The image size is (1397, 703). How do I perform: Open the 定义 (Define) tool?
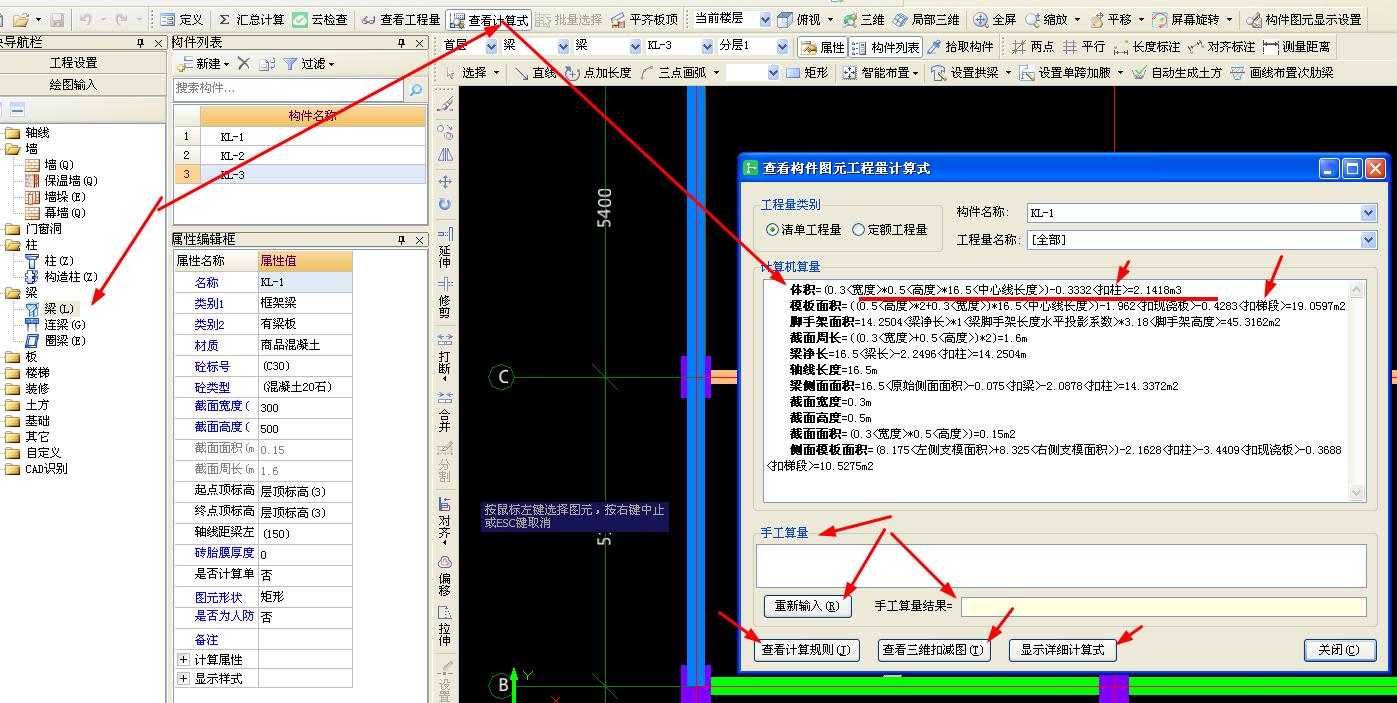181,20
